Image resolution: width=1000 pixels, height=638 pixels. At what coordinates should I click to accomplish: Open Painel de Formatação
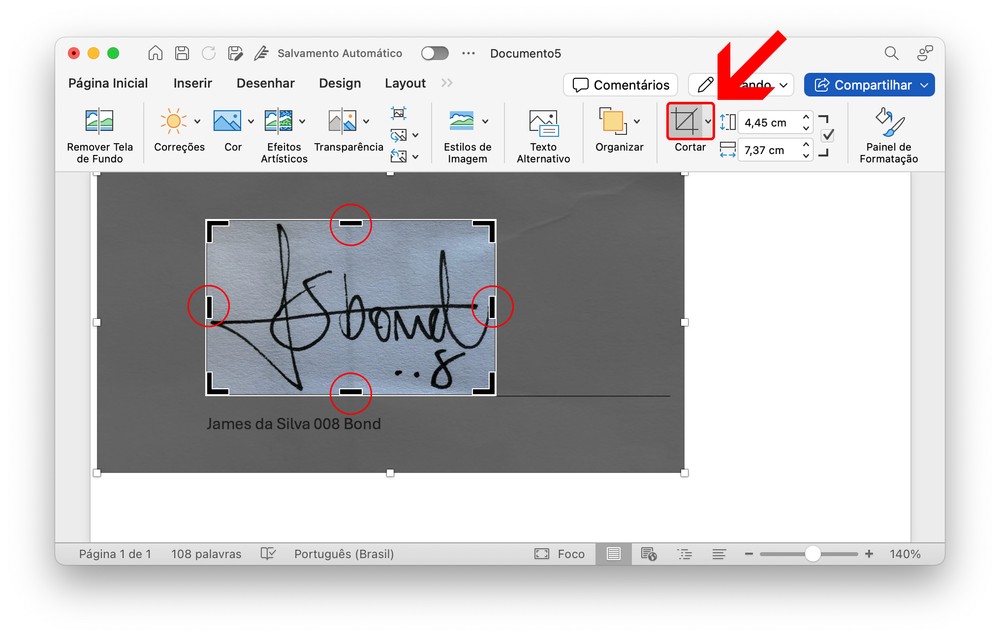(x=888, y=123)
